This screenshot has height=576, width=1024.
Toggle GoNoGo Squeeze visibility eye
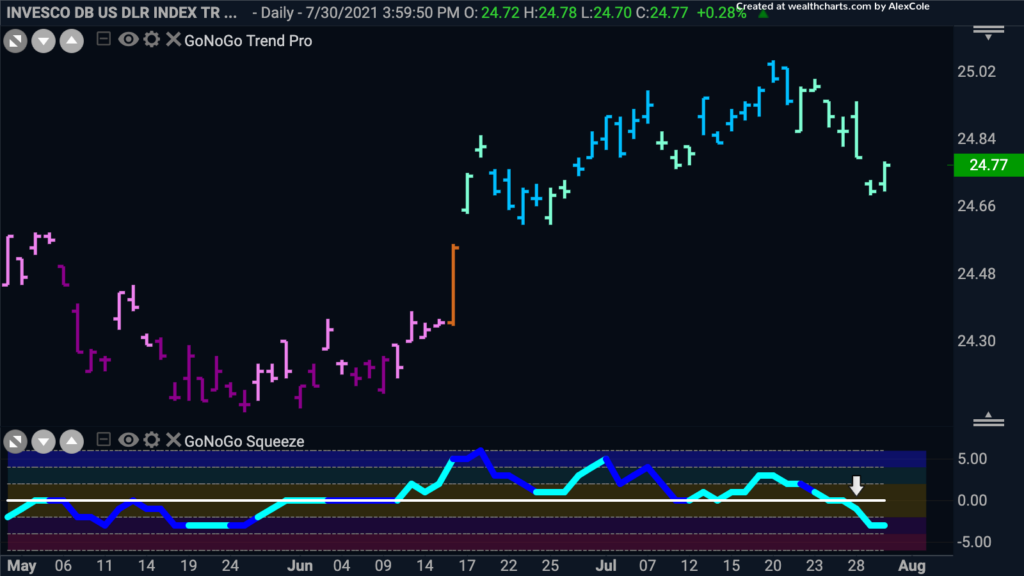128,440
